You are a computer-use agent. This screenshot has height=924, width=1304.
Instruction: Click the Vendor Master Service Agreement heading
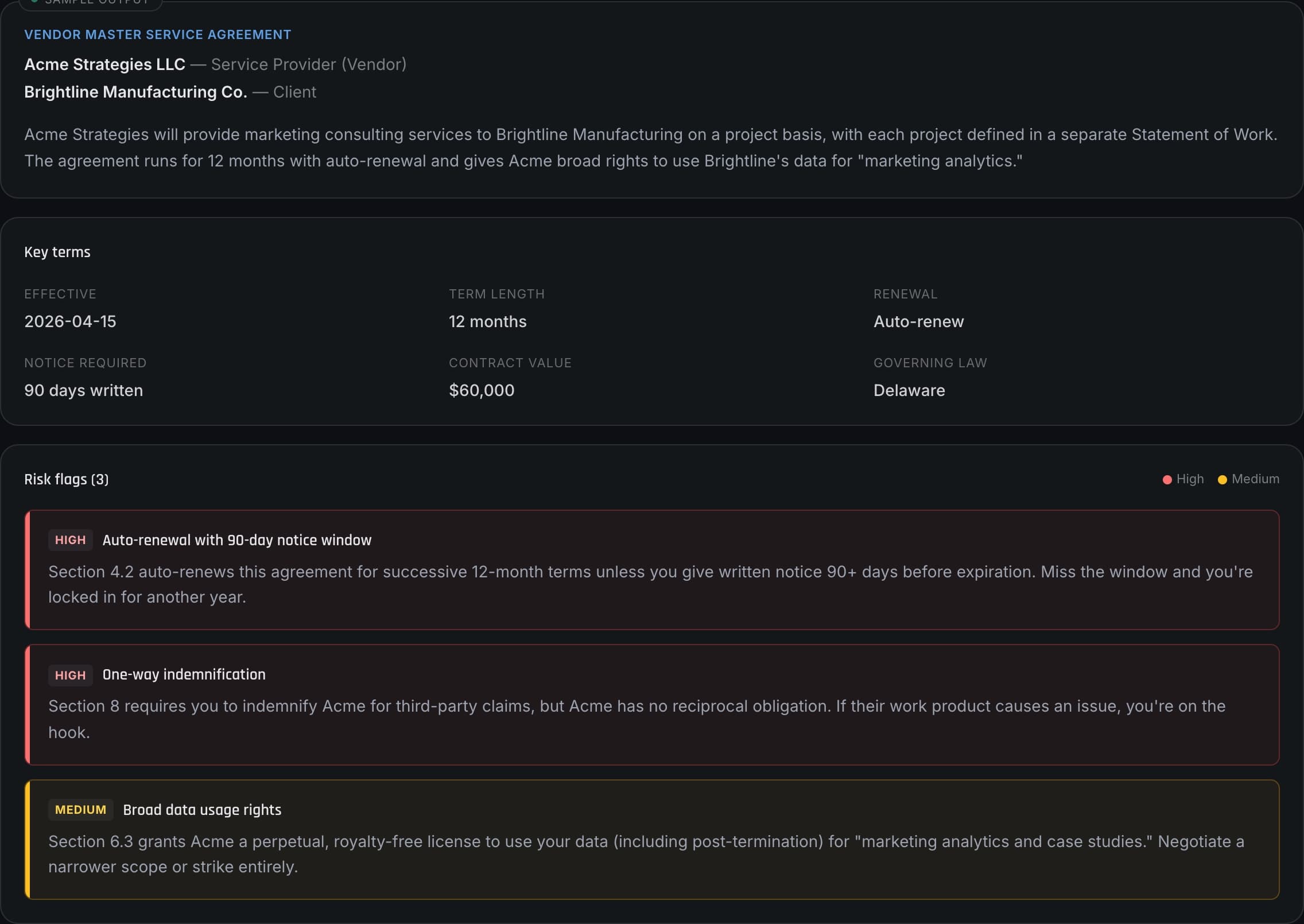(x=157, y=34)
